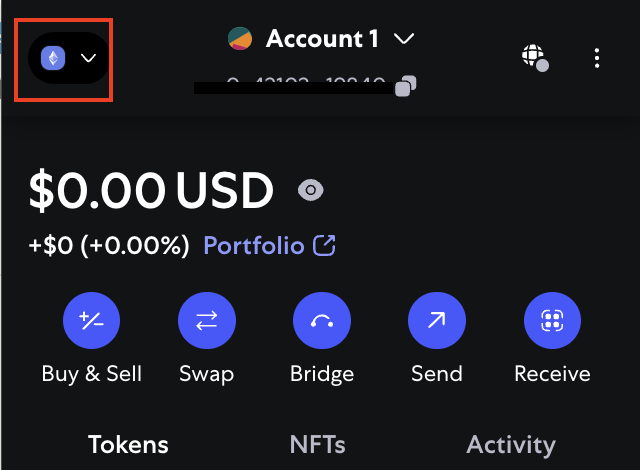Expand the Account 1 dropdown chevron
The width and height of the screenshot is (640, 470).
tap(404, 39)
